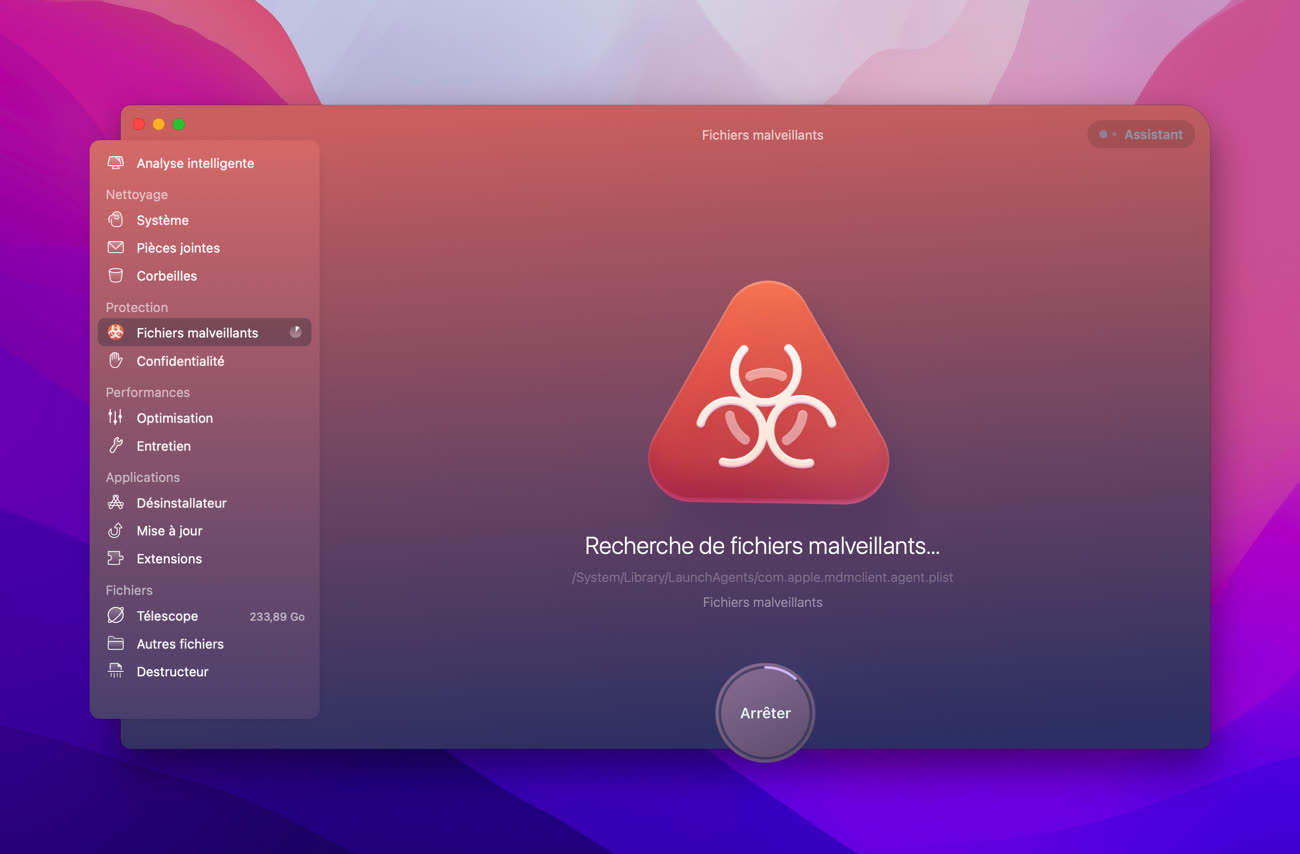Screen dimensions: 1300x854
Task: Click the Autres fichiers folder icon
Action: tap(116, 644)
